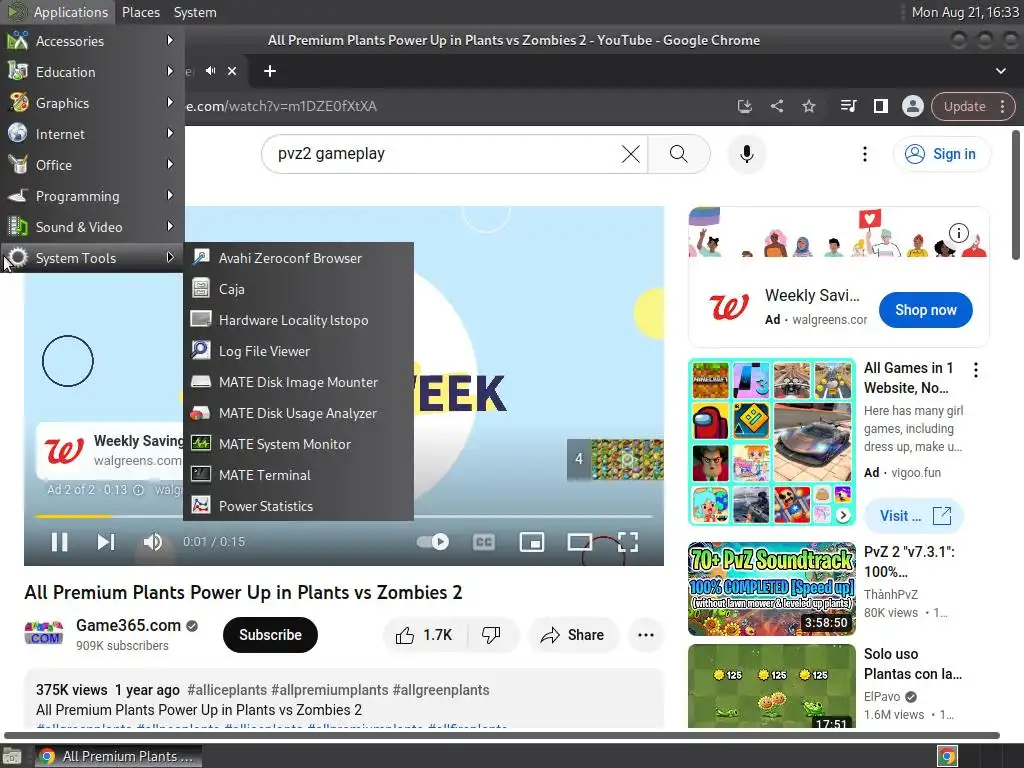The width and height of the screenshot is (1024, 768).
Task: Open YouTube settings three-dot menu
Action: (x=865, y=154)
